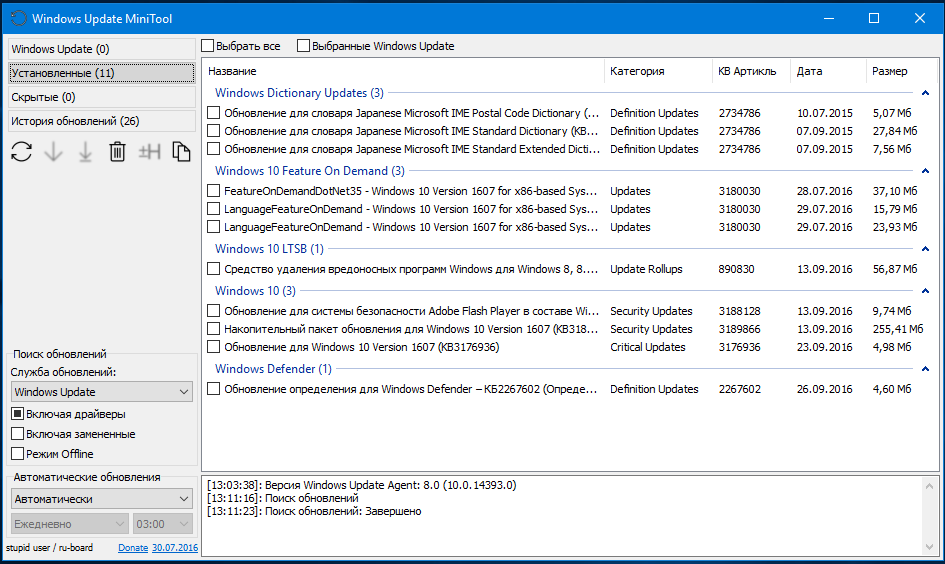Click log line Поиск обновлений: Завершено
Screen dimensions: 945x564
[314, 511]
